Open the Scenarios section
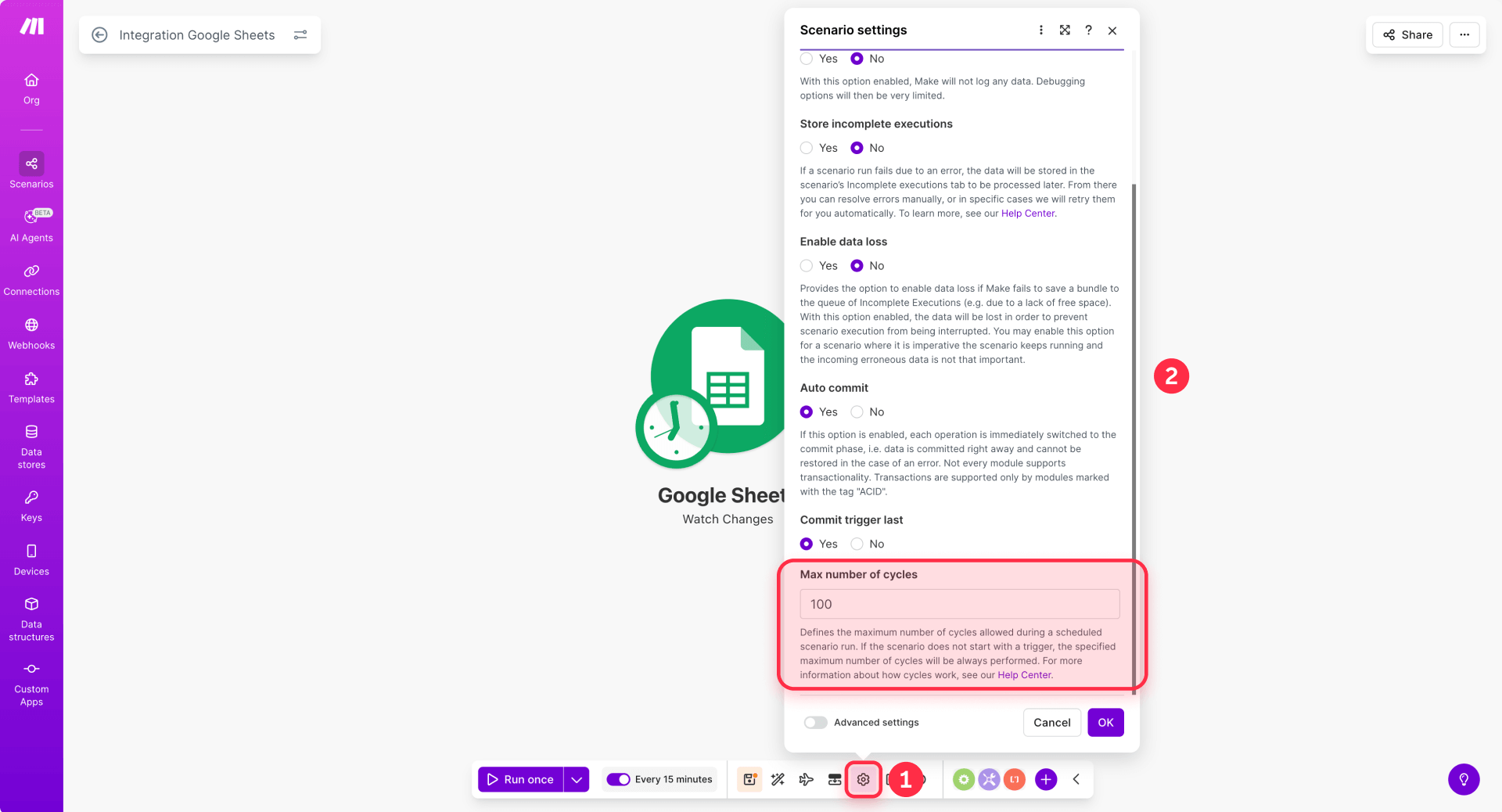The width and height of the screenshot is (1502, 812). coord(31,171)
